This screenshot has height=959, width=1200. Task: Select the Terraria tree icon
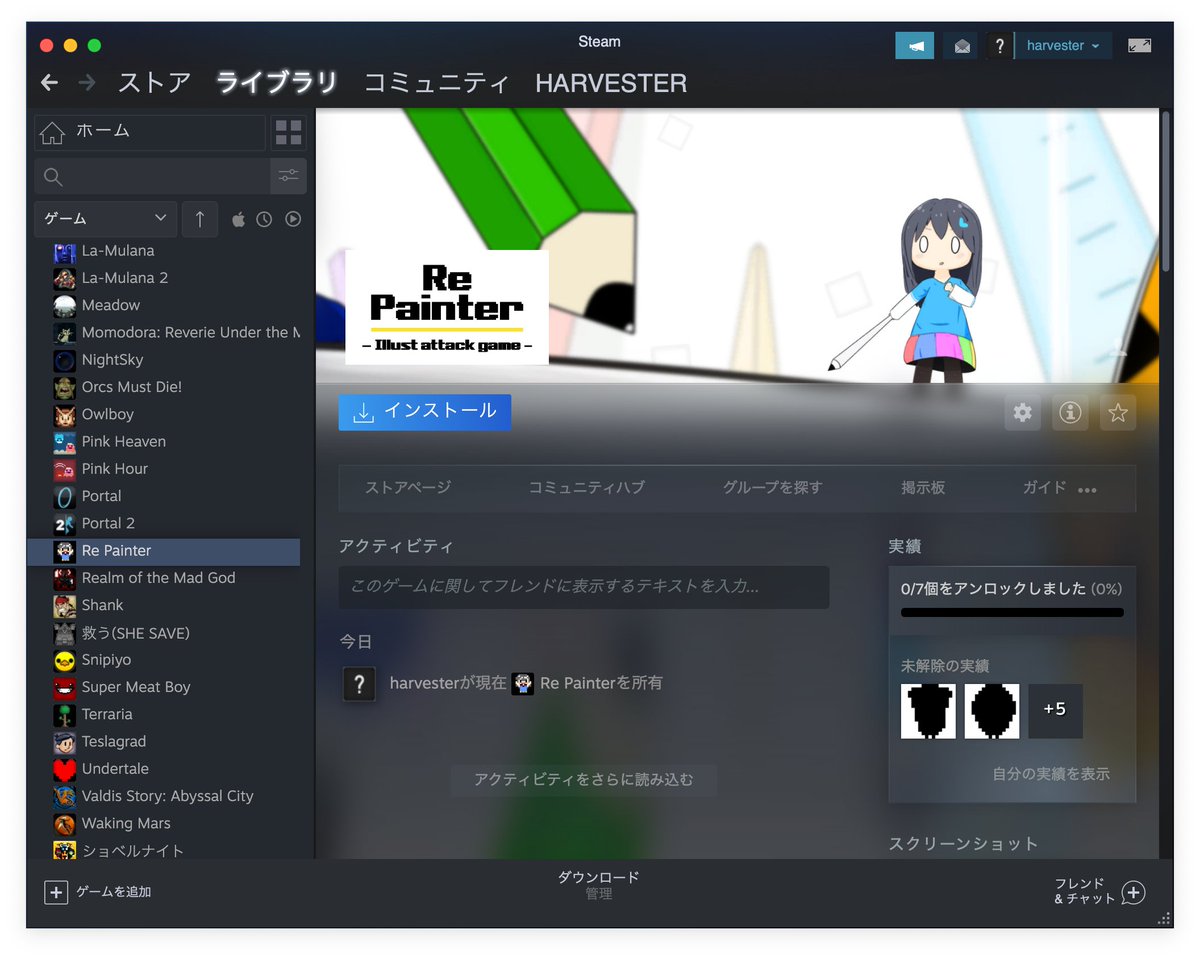pyautogui.click(x=65, y=715)
